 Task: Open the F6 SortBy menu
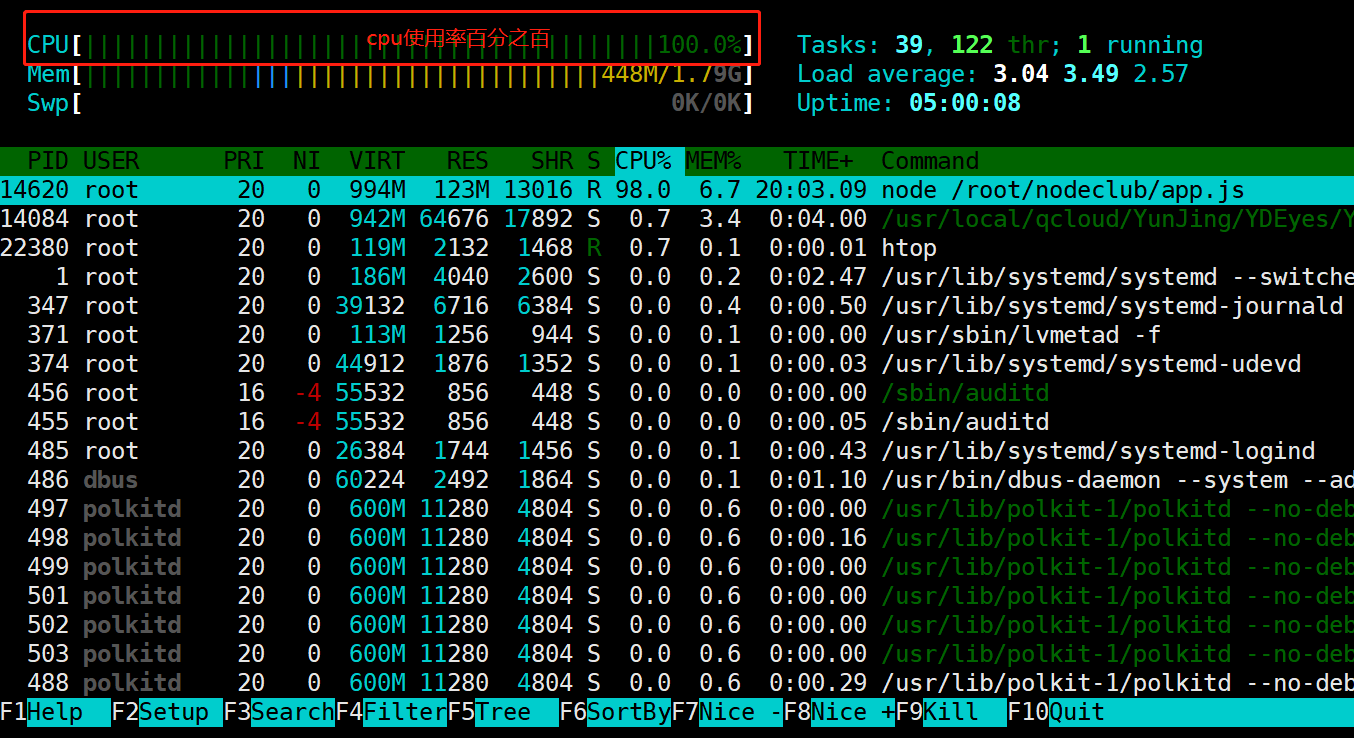pyautogui.click(x=615, y=712)
